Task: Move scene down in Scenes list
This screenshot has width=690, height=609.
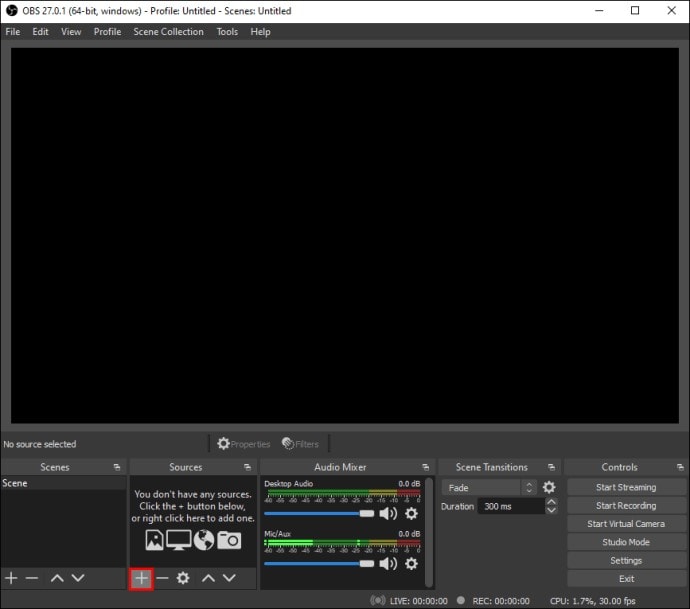Action: (x=78, y=578)
